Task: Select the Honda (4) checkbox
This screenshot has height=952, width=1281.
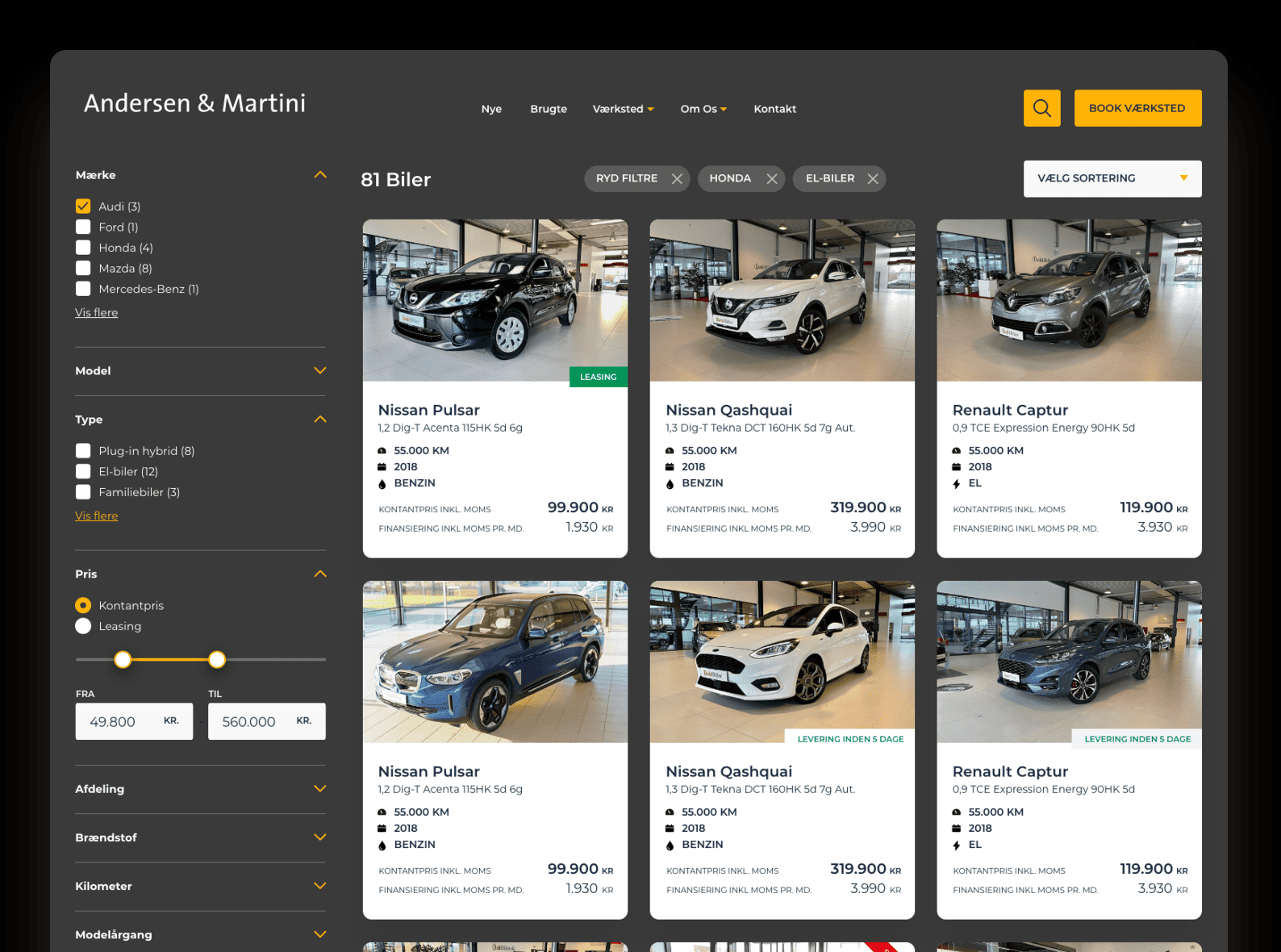Action: point(83,248)
